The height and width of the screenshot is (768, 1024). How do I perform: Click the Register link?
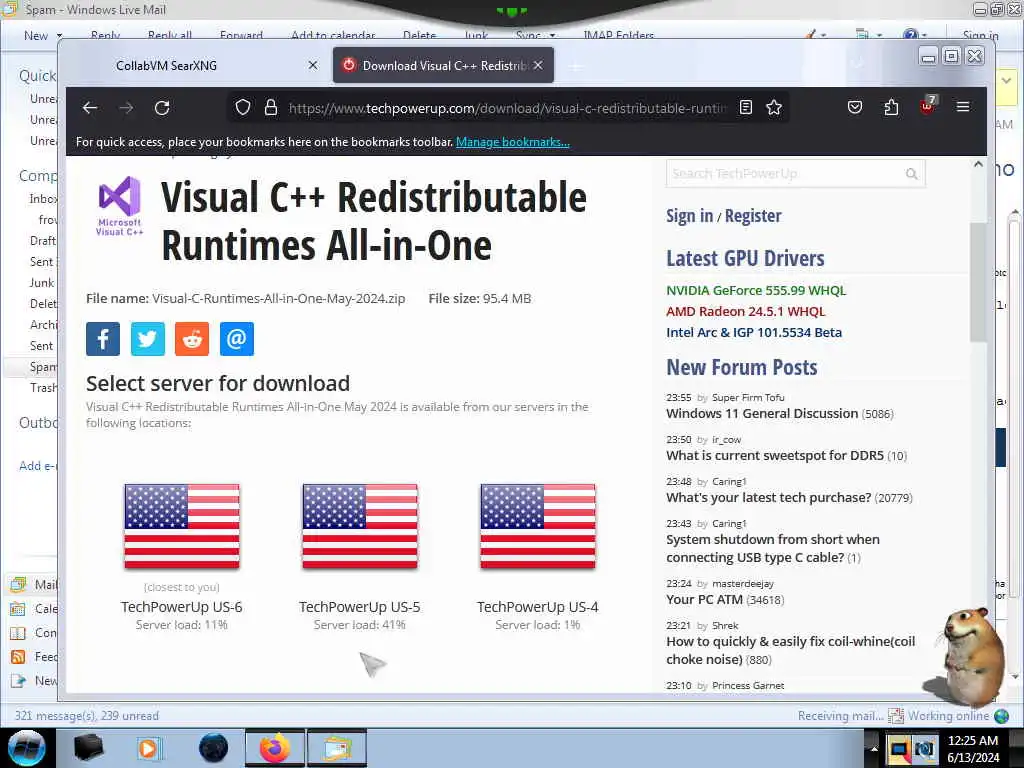[x=753, y=216]
